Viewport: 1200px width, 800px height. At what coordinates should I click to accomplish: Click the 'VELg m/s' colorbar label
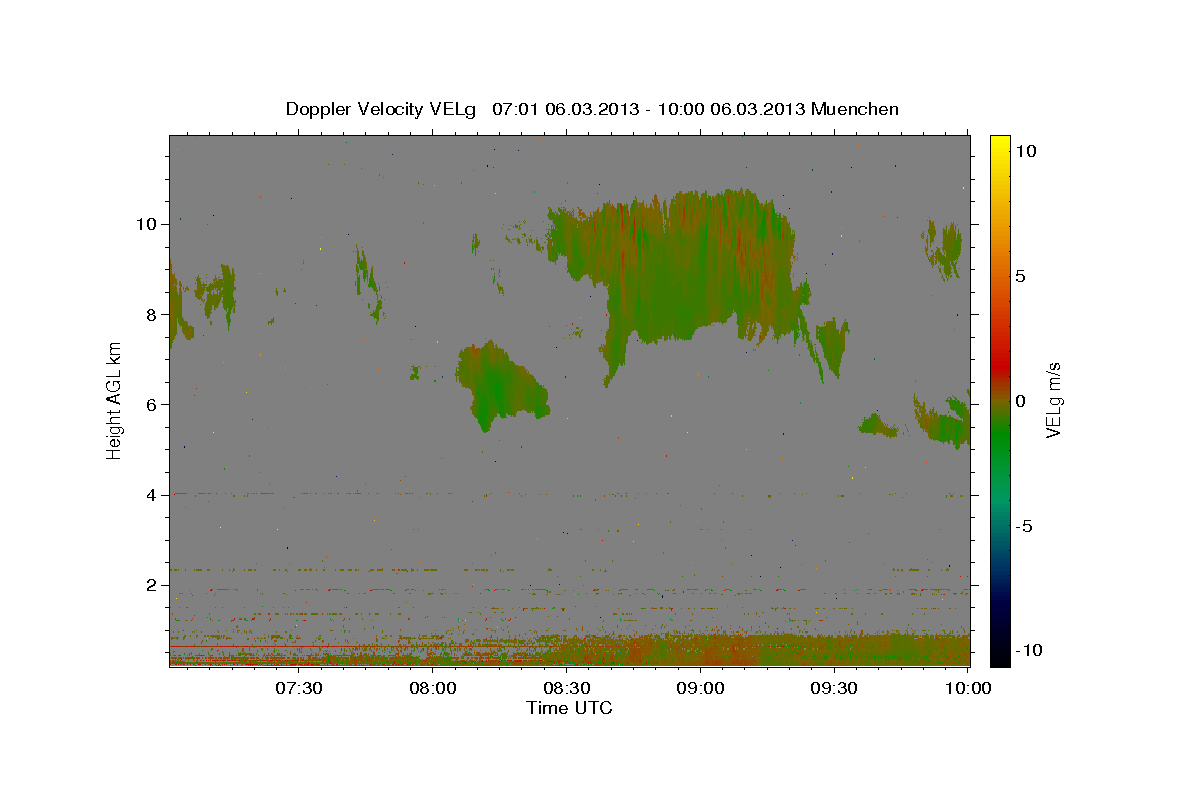click(x=1053, y=401)
